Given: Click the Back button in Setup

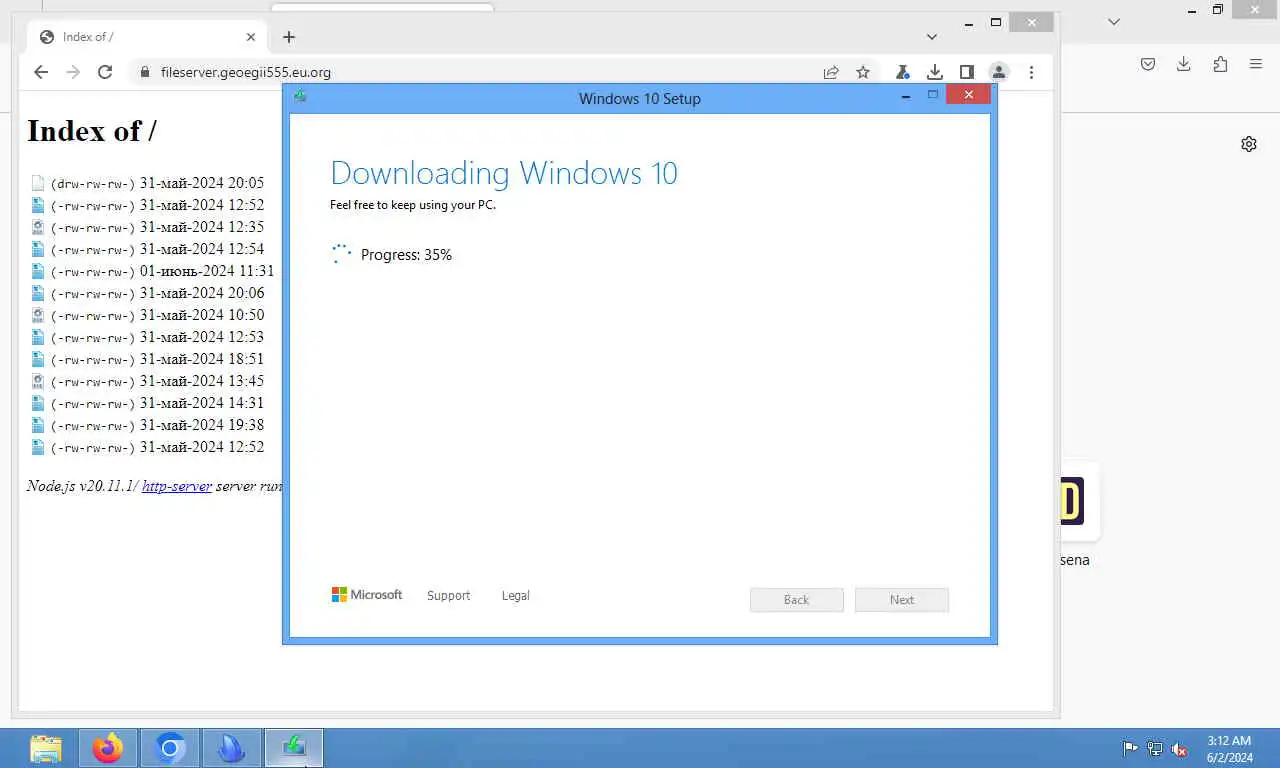Looking at the screenshot, I should pyautogui.click(x=797, y=600).
